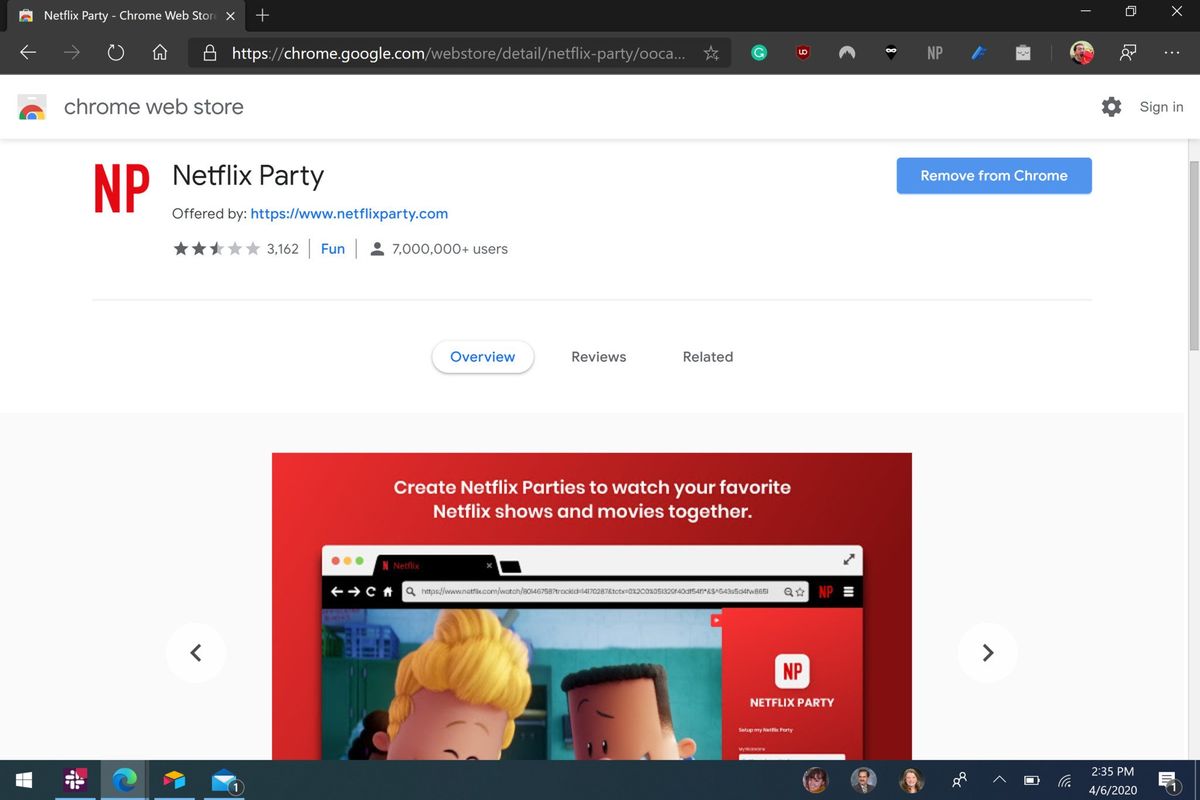Open the Related tab
The image size is (1200, 800).
[707, 356]
